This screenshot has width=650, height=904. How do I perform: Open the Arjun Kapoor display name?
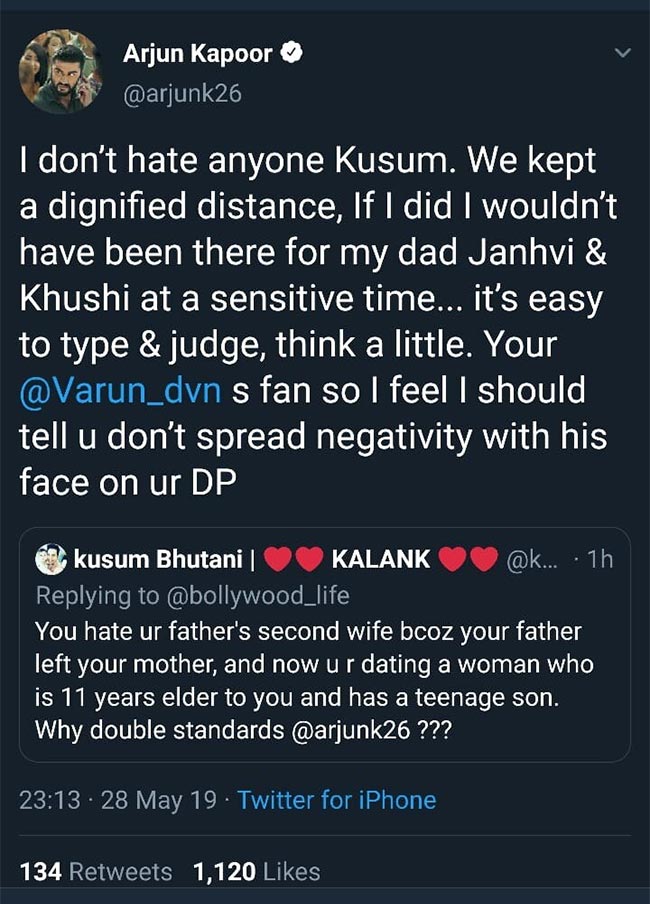(x=197, y=54)
